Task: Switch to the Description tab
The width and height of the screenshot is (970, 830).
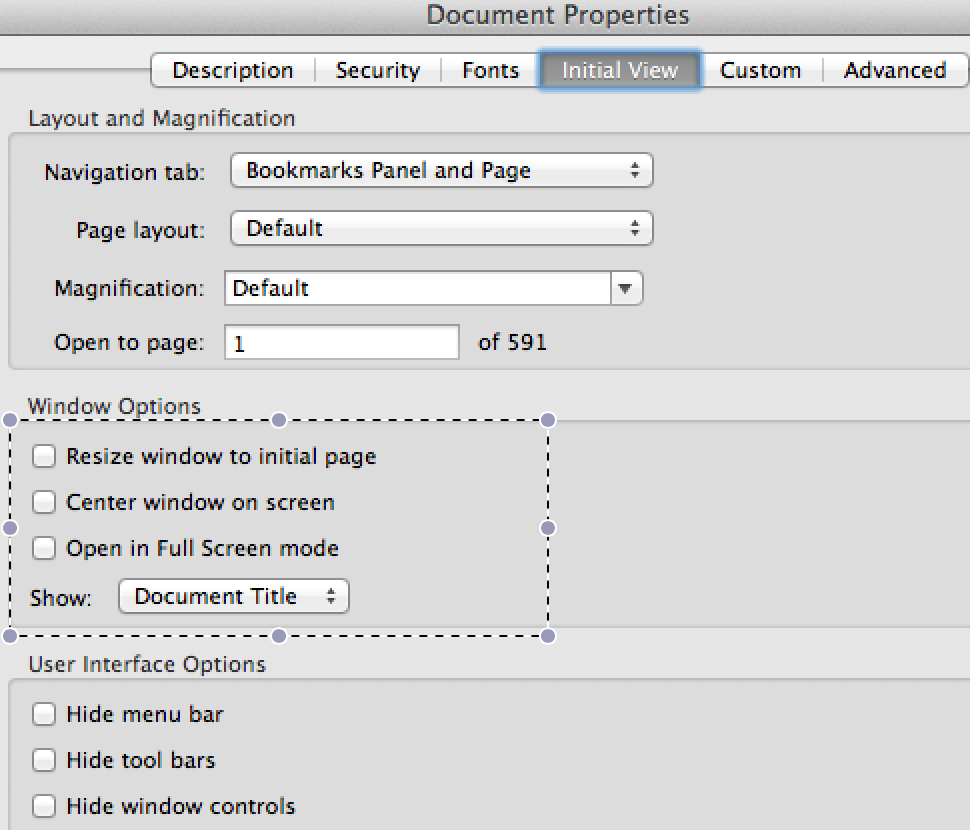Action: point(232,71)
